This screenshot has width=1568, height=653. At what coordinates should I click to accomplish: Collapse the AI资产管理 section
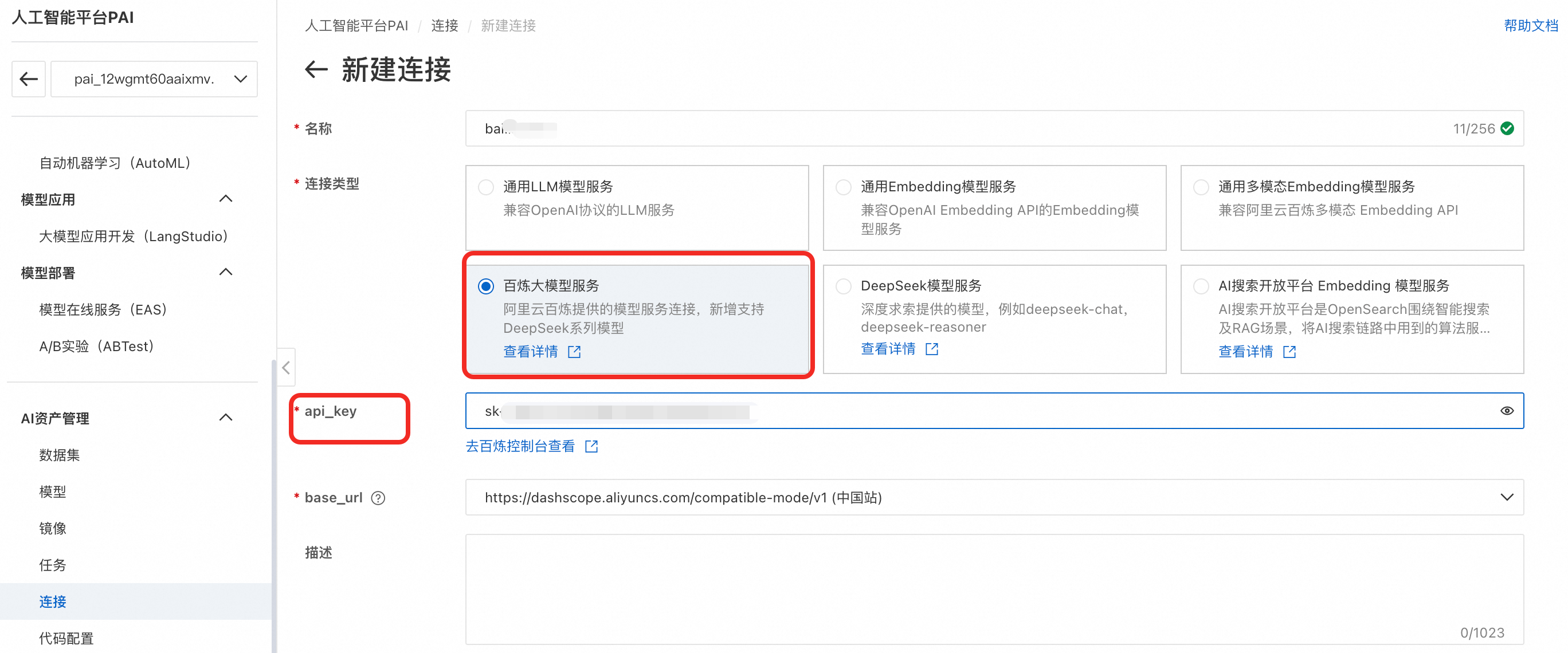(x=226, y=418)
